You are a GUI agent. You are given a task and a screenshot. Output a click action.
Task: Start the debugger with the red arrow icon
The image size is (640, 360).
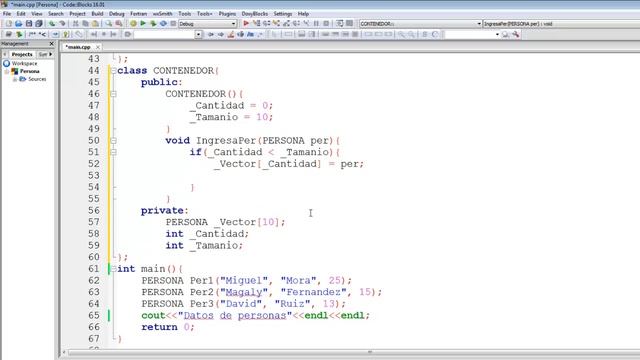246,24
